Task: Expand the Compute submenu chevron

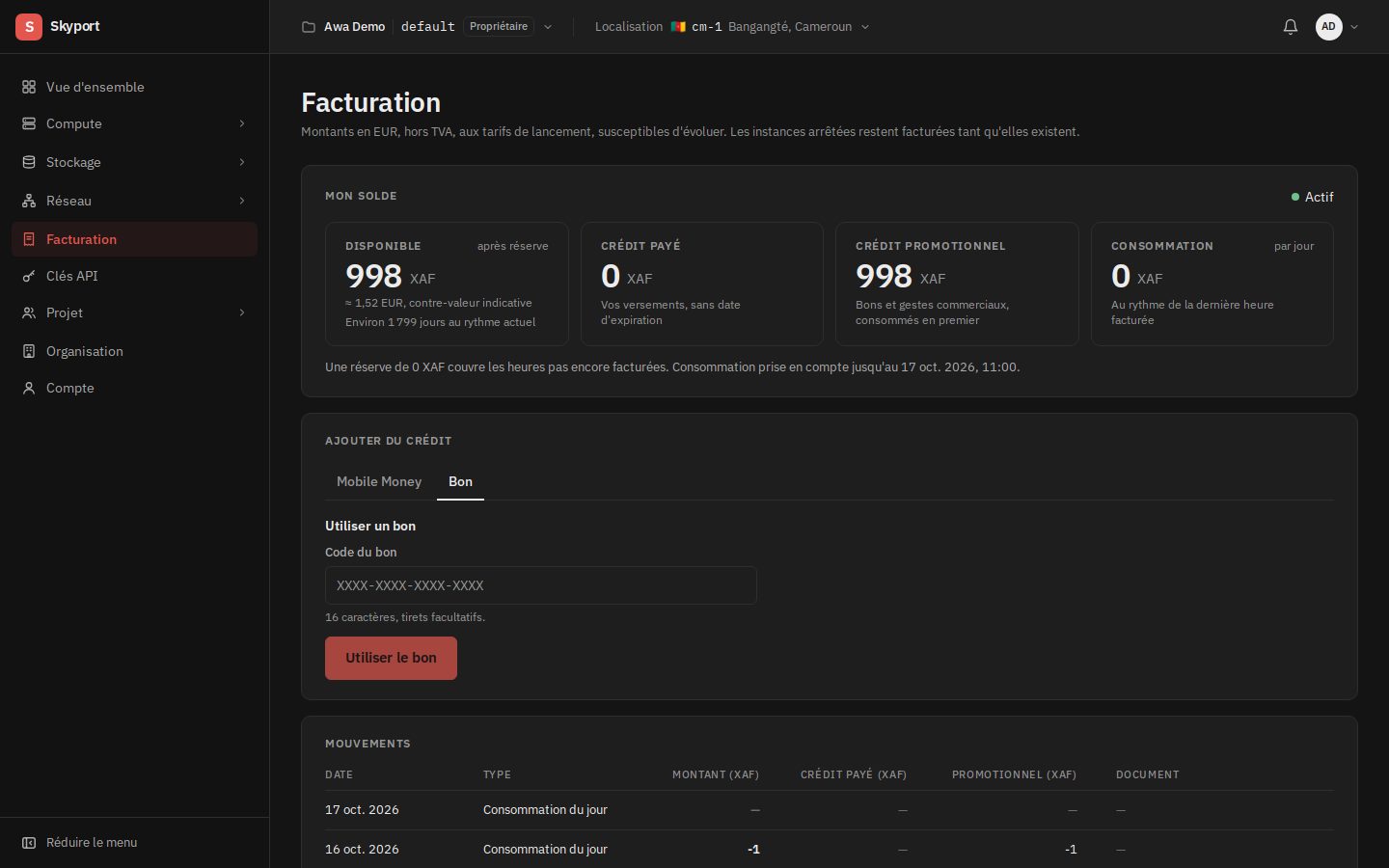Action: pyautogui.click(x=242, y=123)
